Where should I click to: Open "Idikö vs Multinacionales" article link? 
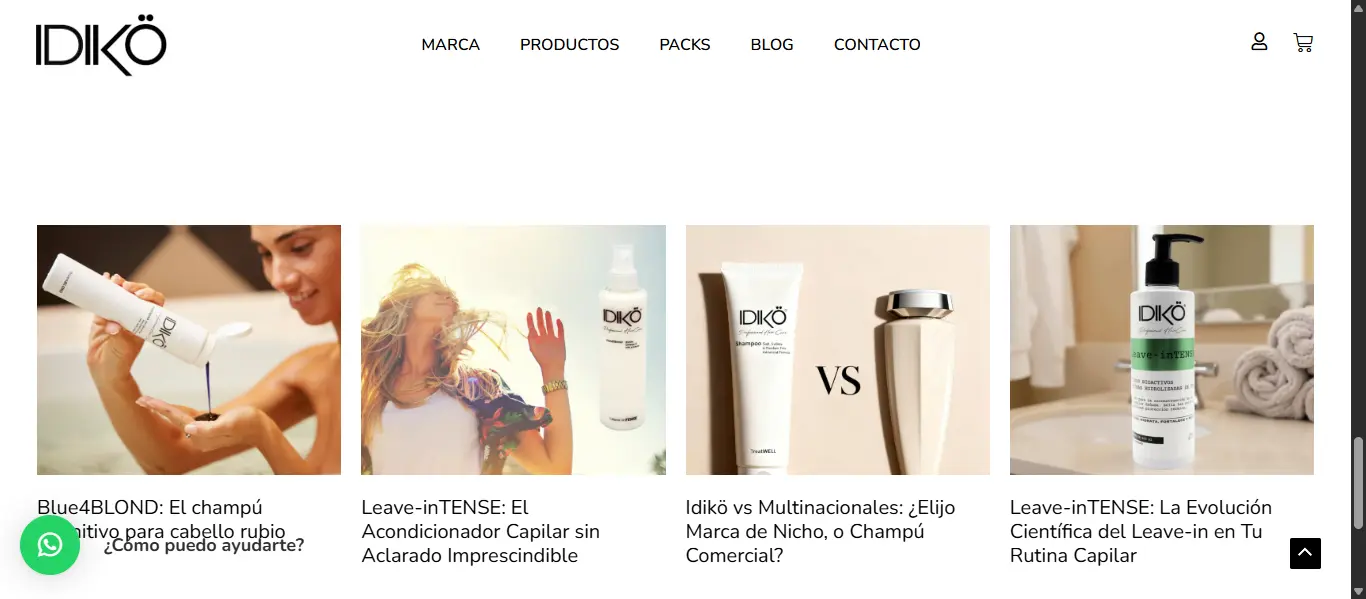pos(821,532)
